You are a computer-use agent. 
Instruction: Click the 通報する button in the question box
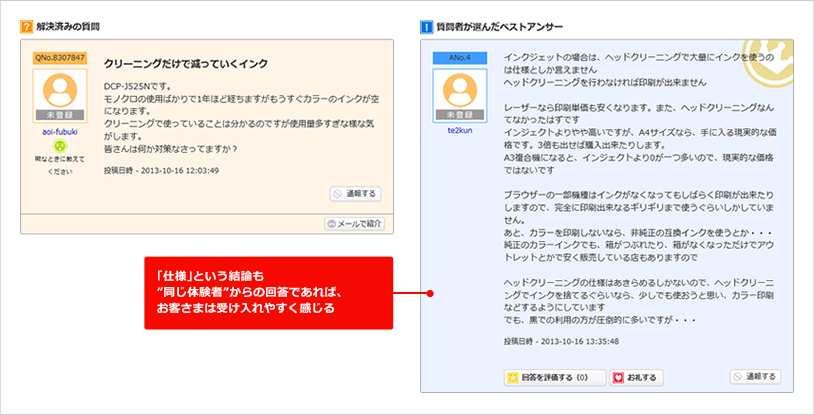pyautogui.click(x=356, y=194)
